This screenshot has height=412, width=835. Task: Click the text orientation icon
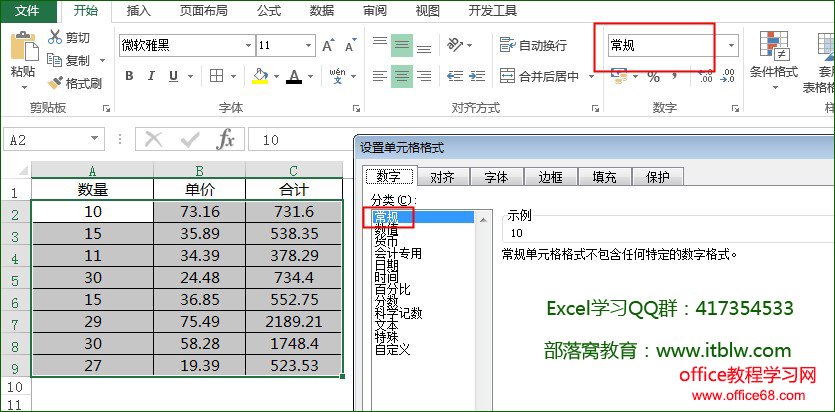point(455,45)
